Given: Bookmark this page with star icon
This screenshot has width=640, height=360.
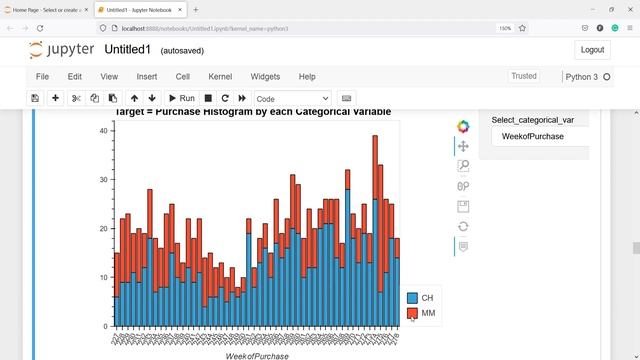Looking at the screenshot, I should [522, 28].
